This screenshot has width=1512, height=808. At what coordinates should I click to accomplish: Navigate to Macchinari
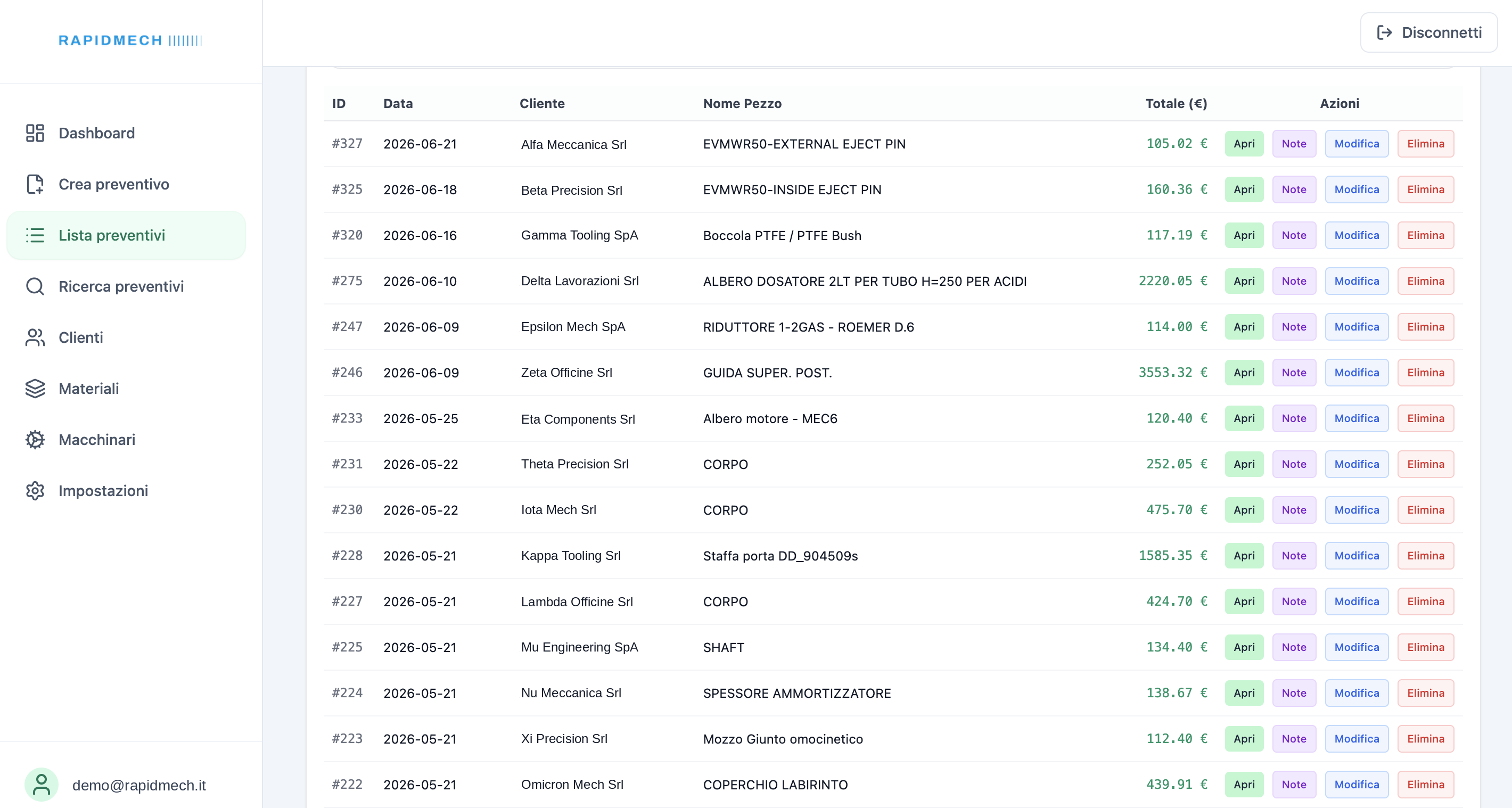[x=126, y=440]
